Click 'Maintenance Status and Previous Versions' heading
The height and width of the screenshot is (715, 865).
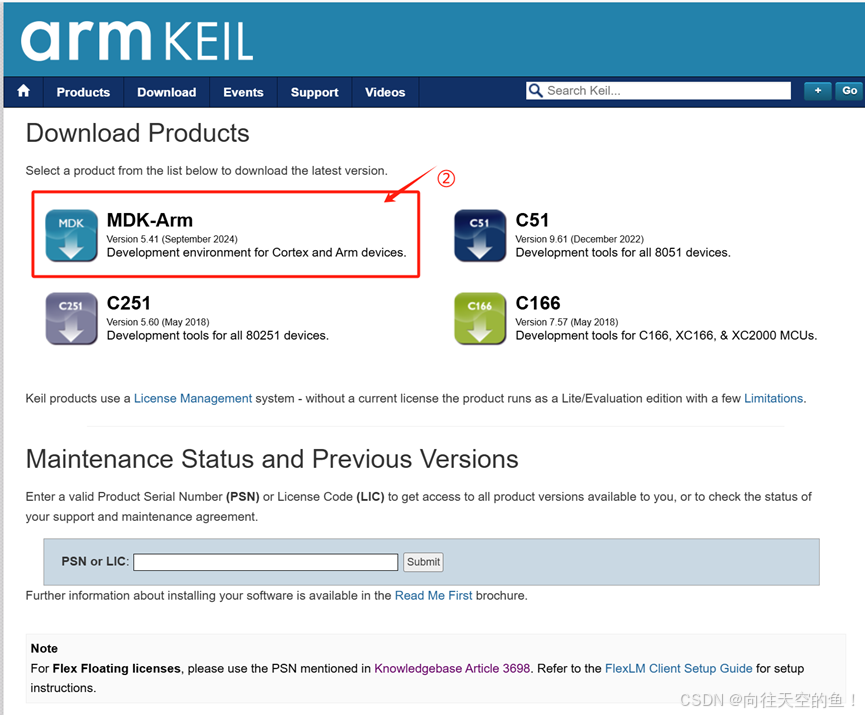[272, 459]
